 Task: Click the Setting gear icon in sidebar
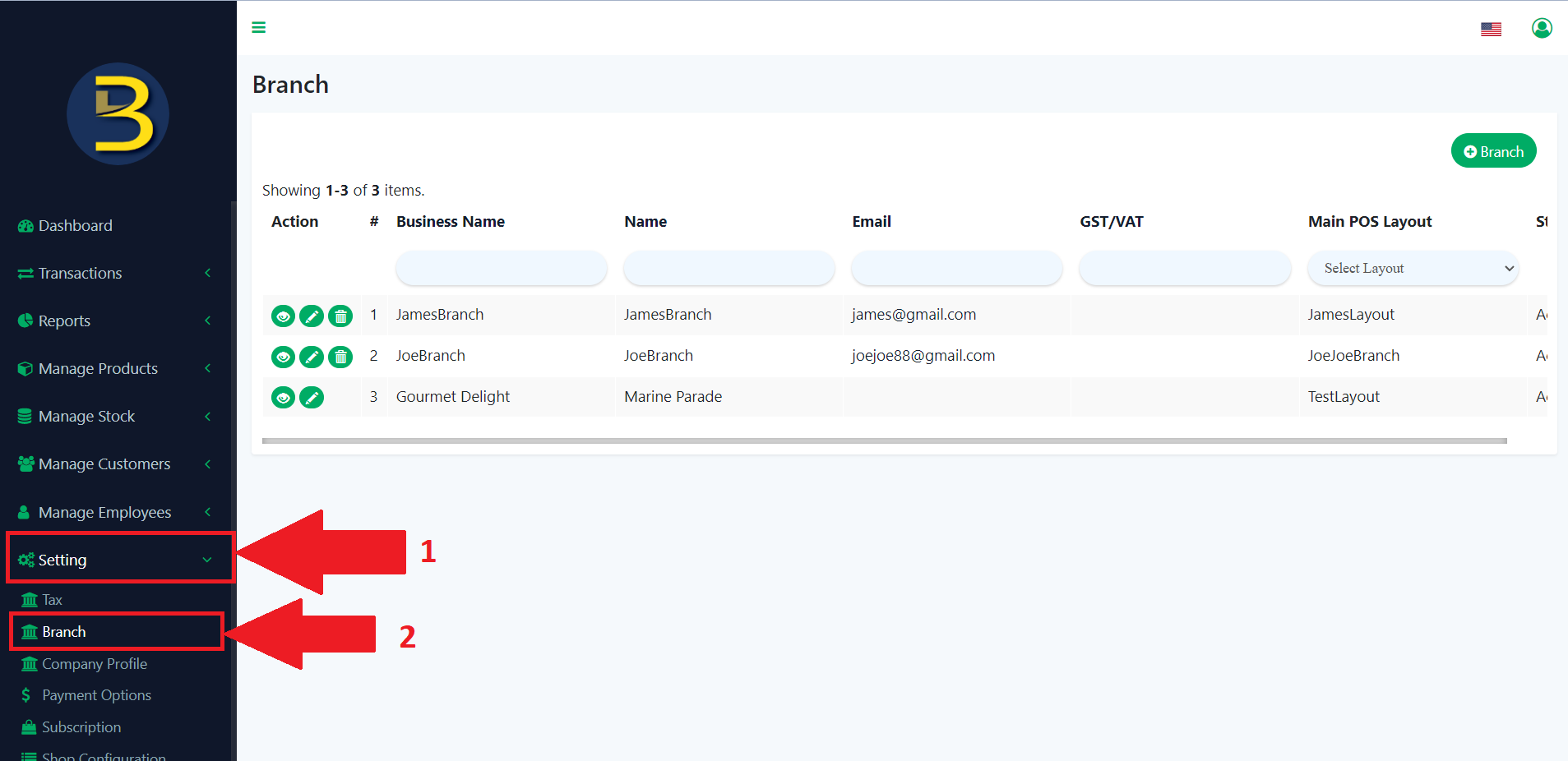(x=25, y=559)
